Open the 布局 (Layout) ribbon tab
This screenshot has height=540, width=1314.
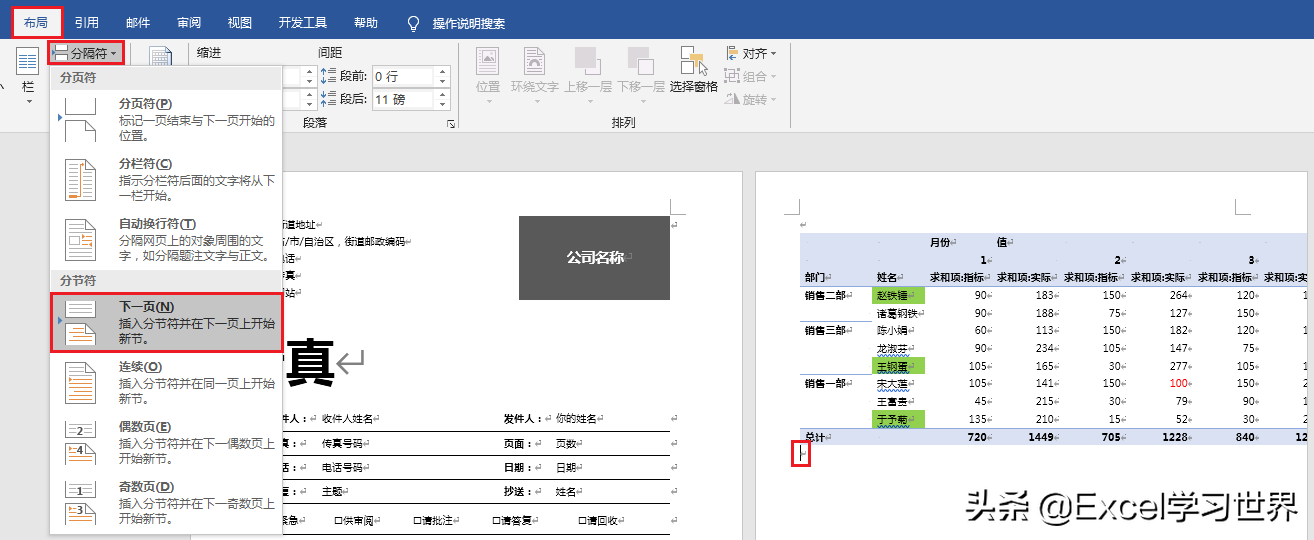pyautogui.click(x=36, y=22)
